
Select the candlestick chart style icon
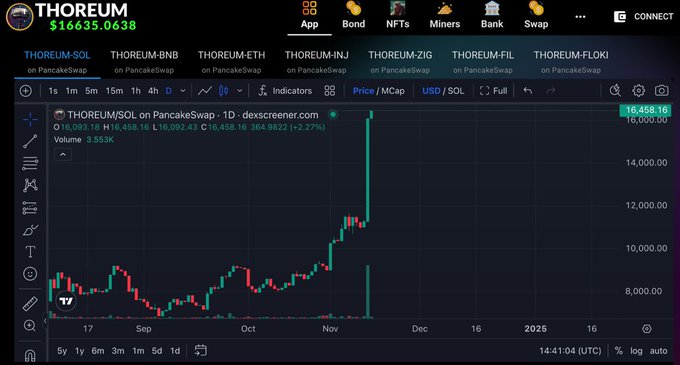pos(223,91)
